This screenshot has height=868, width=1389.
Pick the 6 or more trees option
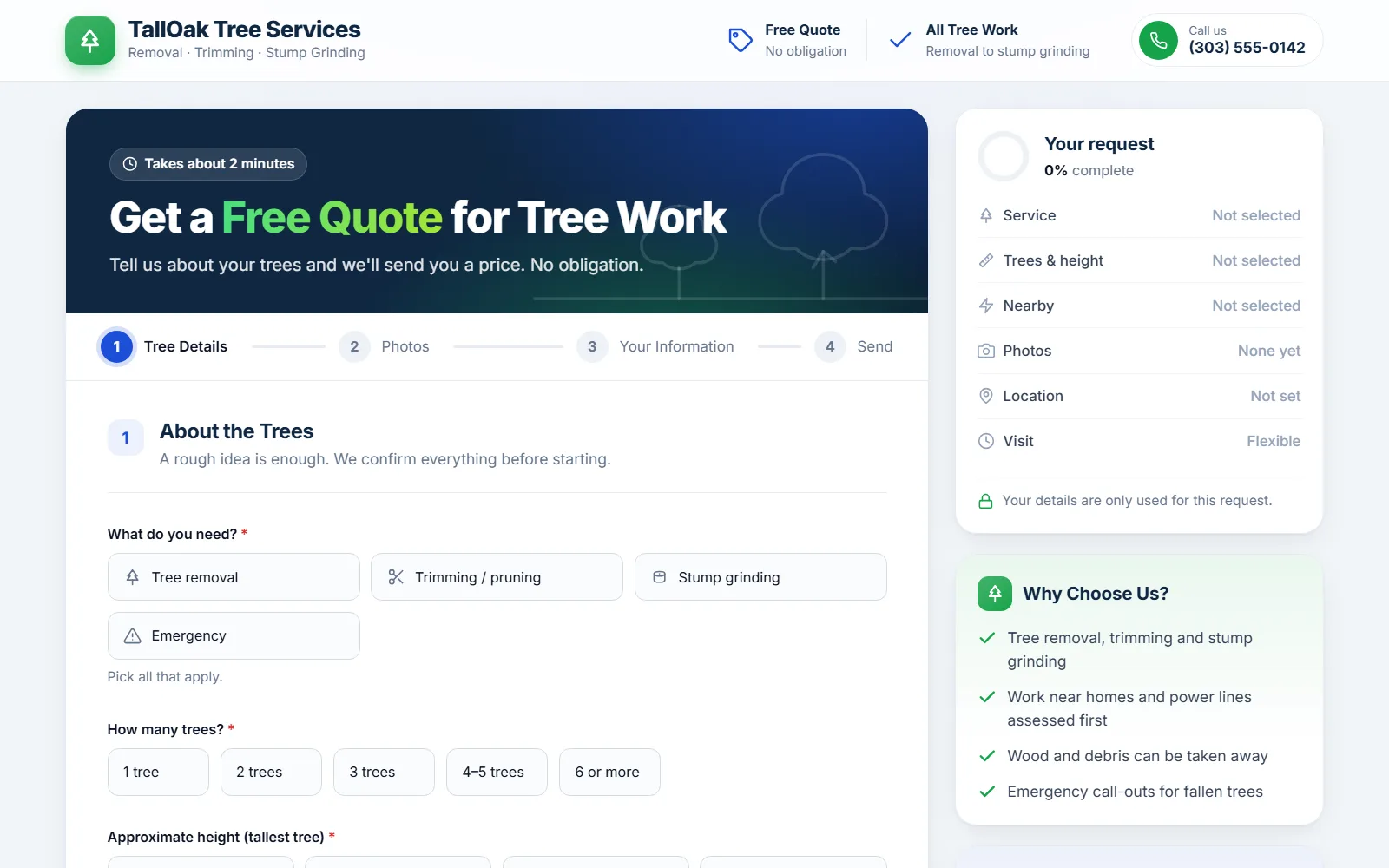pos(609,772)
